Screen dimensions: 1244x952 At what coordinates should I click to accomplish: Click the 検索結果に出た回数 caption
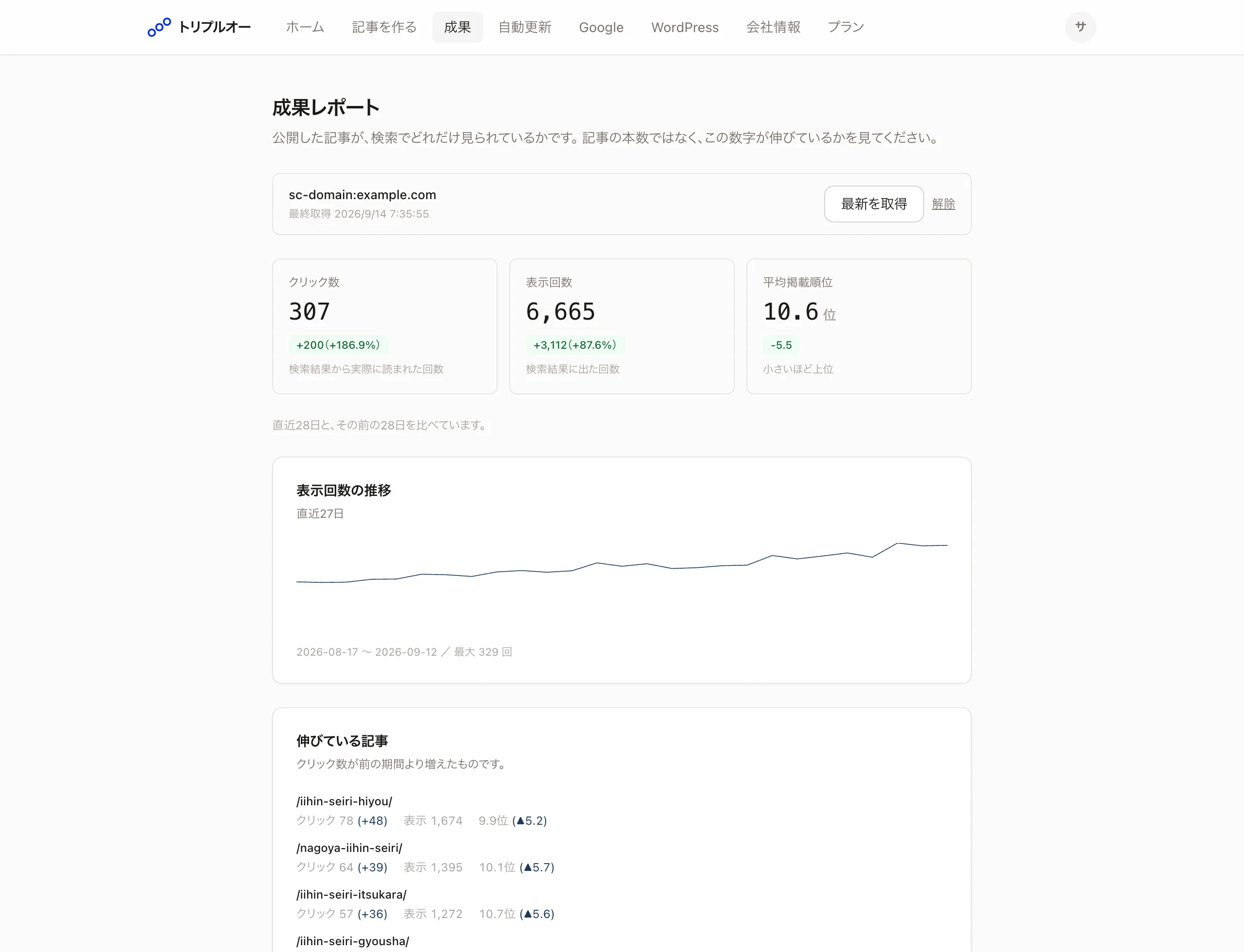pyautogui.click(x=572, y=369)
